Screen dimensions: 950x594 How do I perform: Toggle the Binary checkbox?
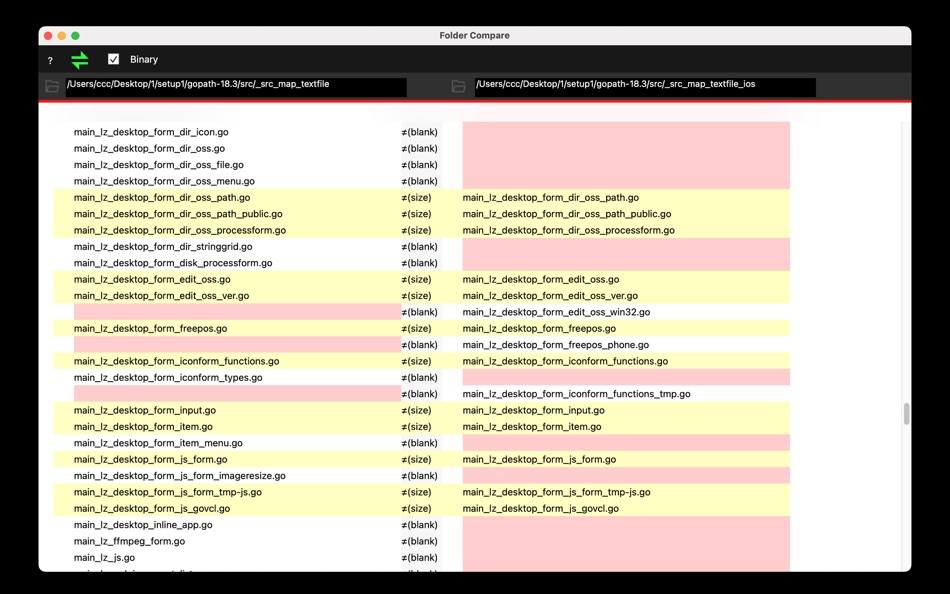[x=113, y=59]
